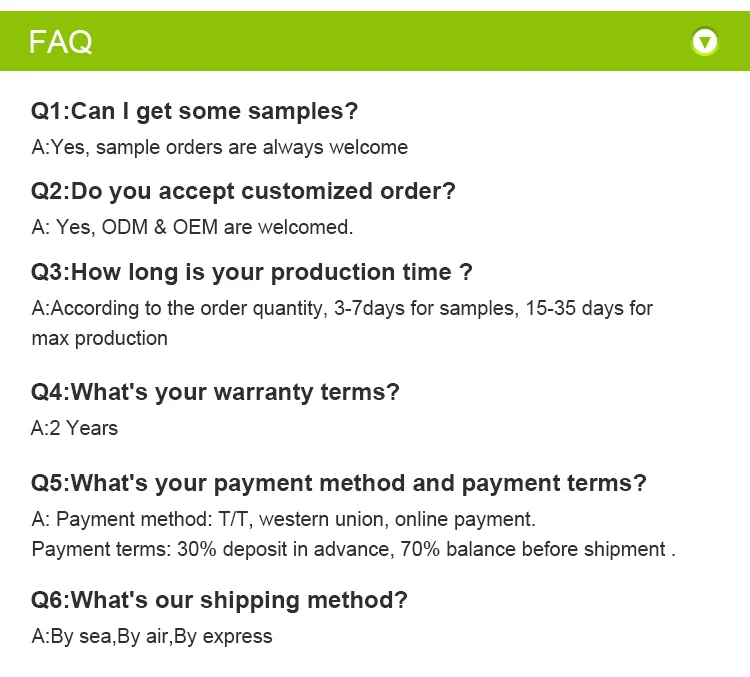Select question Q2 about customized order

point(243,191)
